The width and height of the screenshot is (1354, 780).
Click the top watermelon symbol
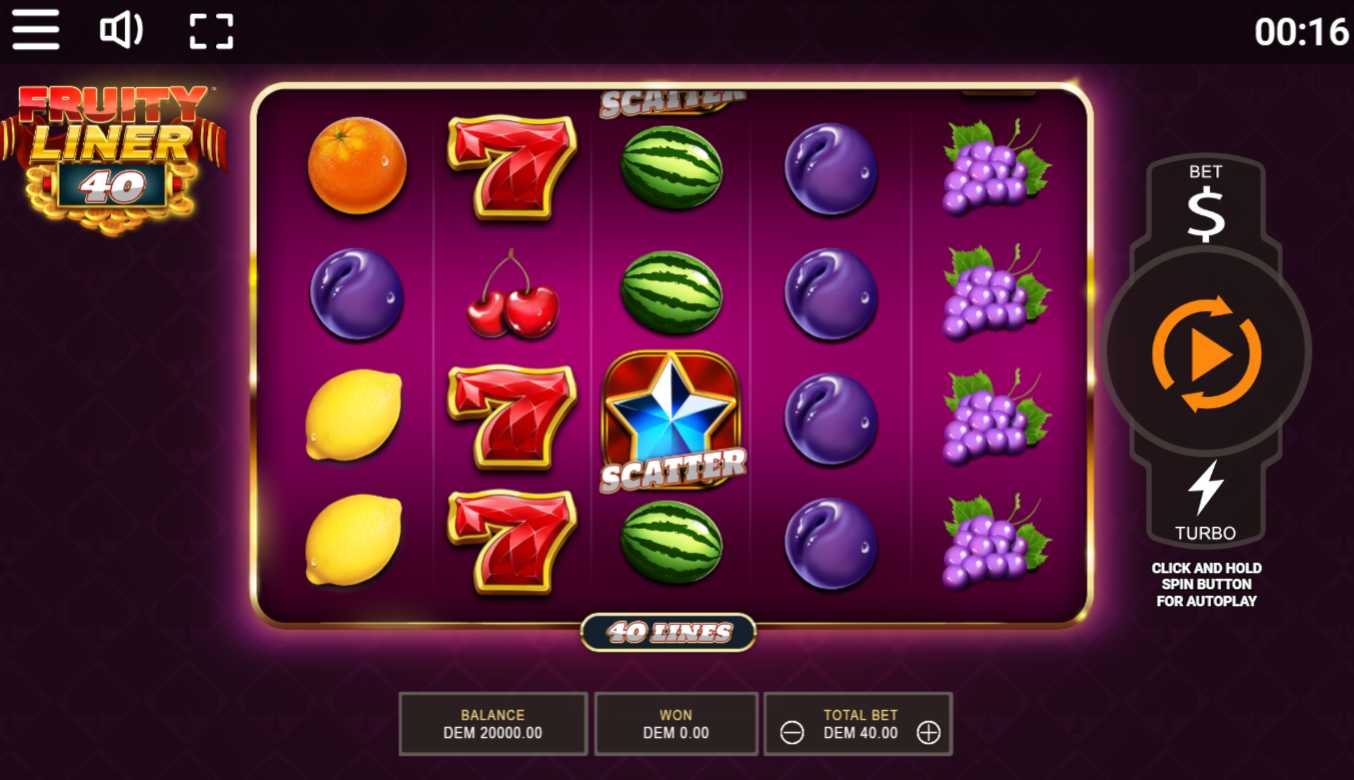pos(671,167)
